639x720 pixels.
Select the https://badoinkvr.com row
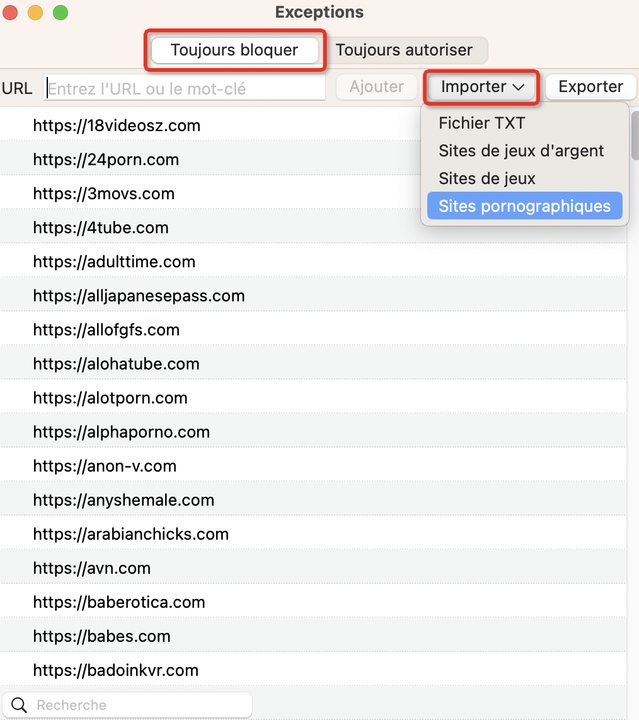314,669
